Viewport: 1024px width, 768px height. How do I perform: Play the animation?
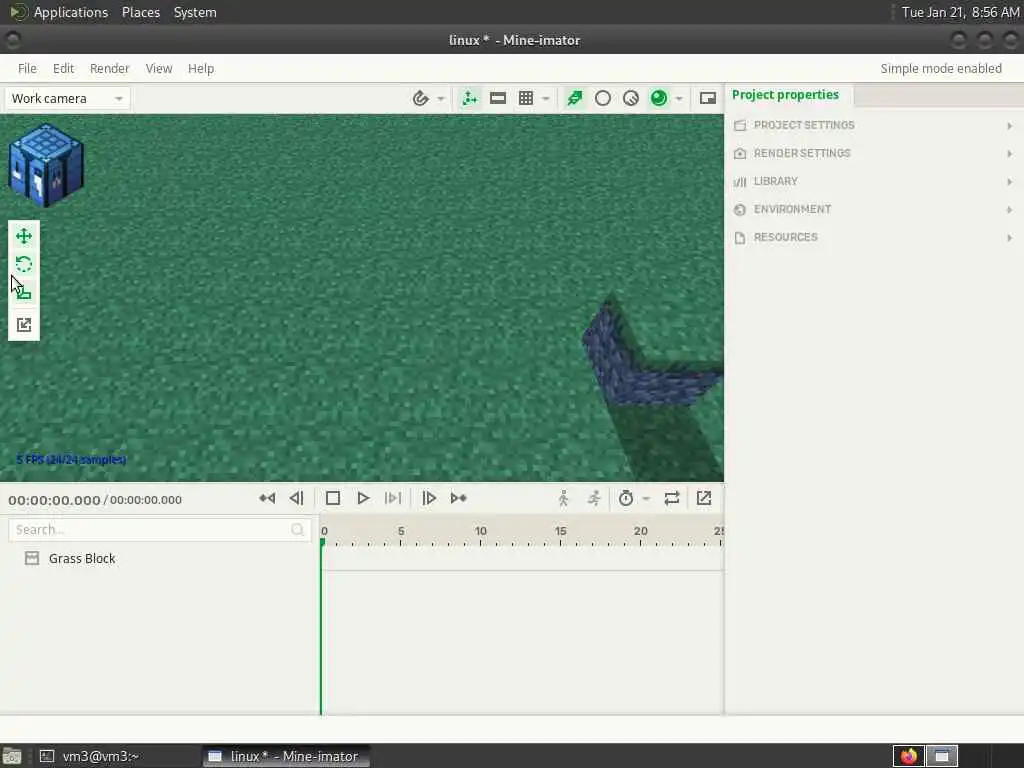click(363, 498)
